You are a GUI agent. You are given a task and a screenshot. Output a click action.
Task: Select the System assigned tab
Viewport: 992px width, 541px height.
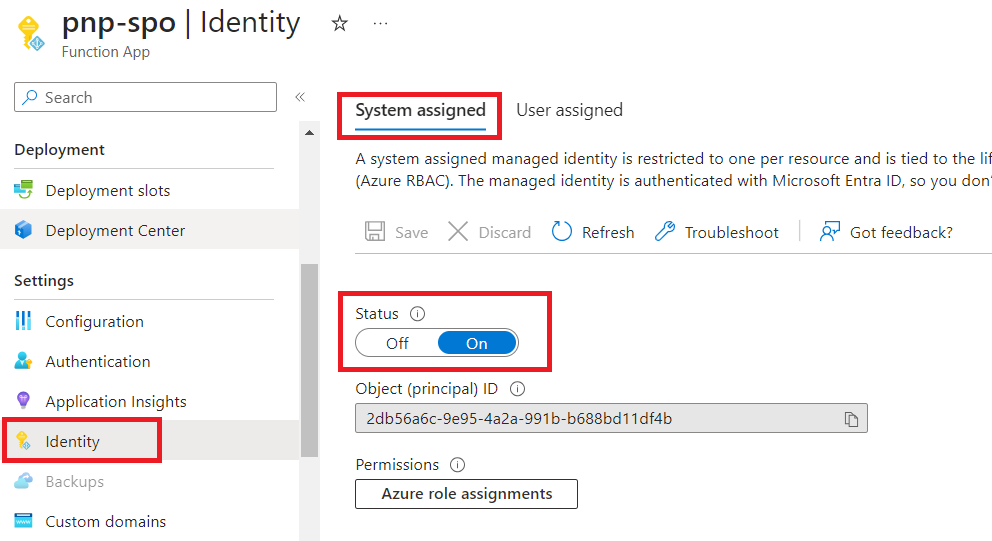pyautogui.click(x=420, y=110)
